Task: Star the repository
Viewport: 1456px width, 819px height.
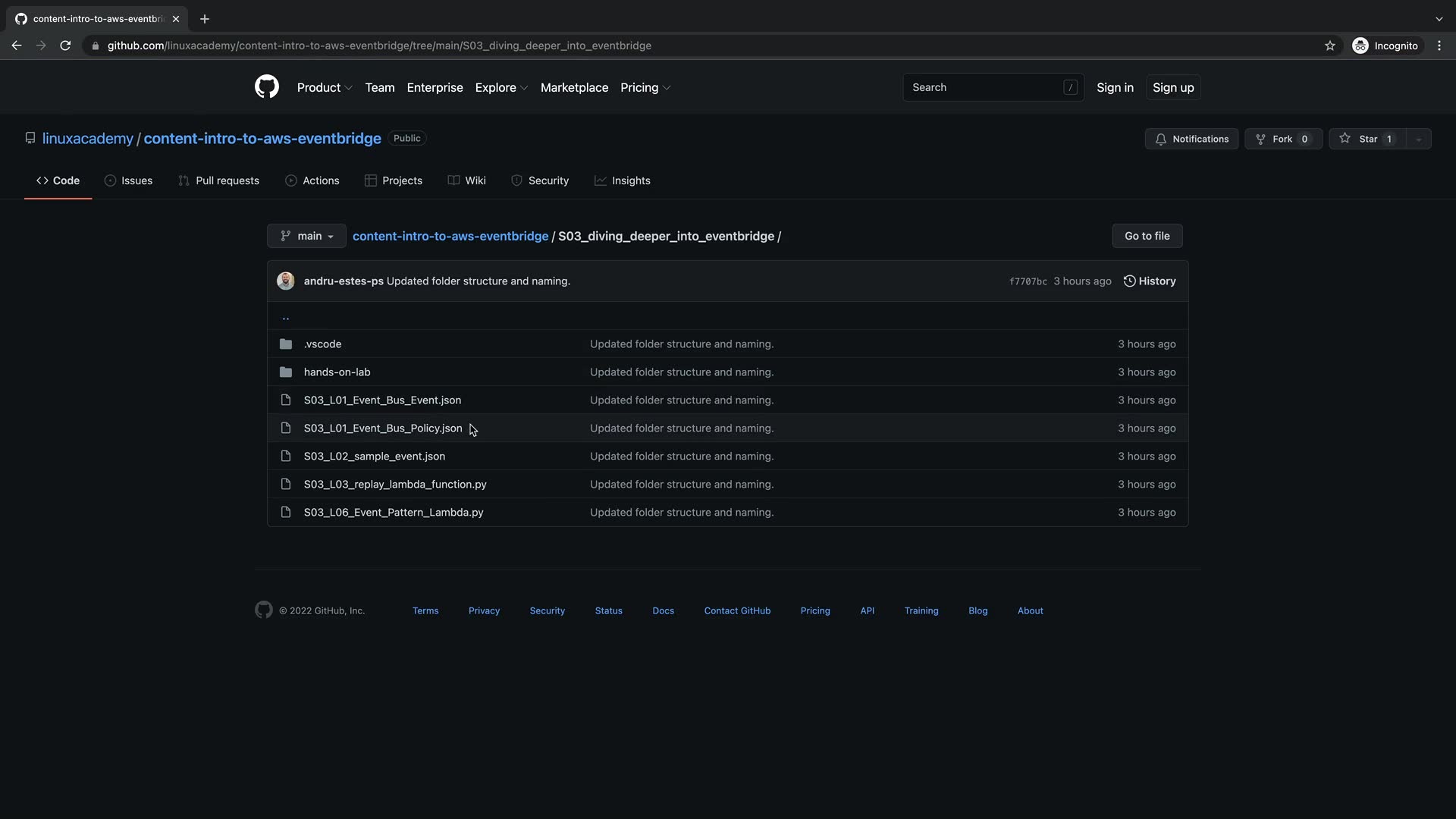Action: click(1367, 139)
